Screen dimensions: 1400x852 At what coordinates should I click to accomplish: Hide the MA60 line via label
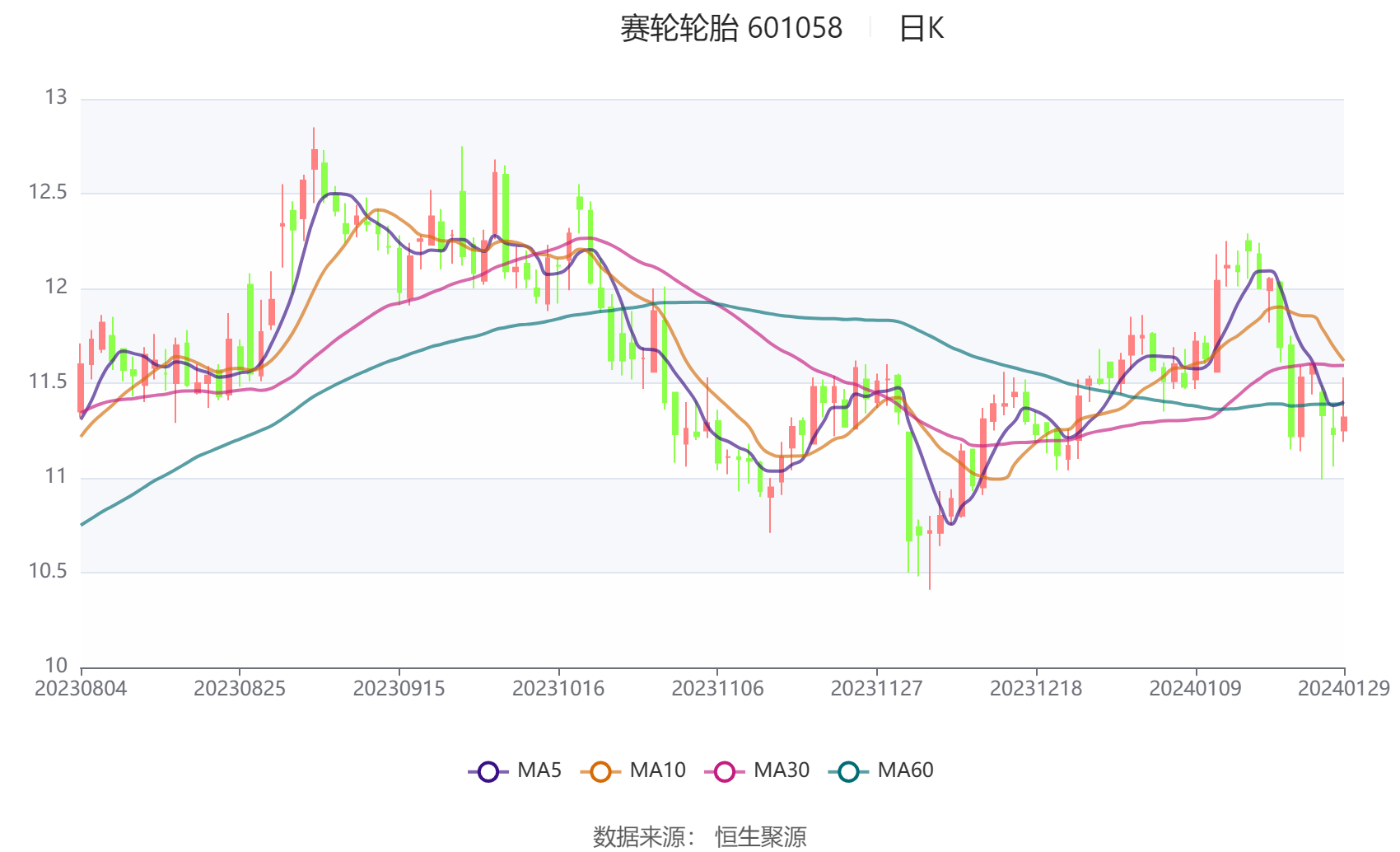pyautogui.click(x=905, y=770)
